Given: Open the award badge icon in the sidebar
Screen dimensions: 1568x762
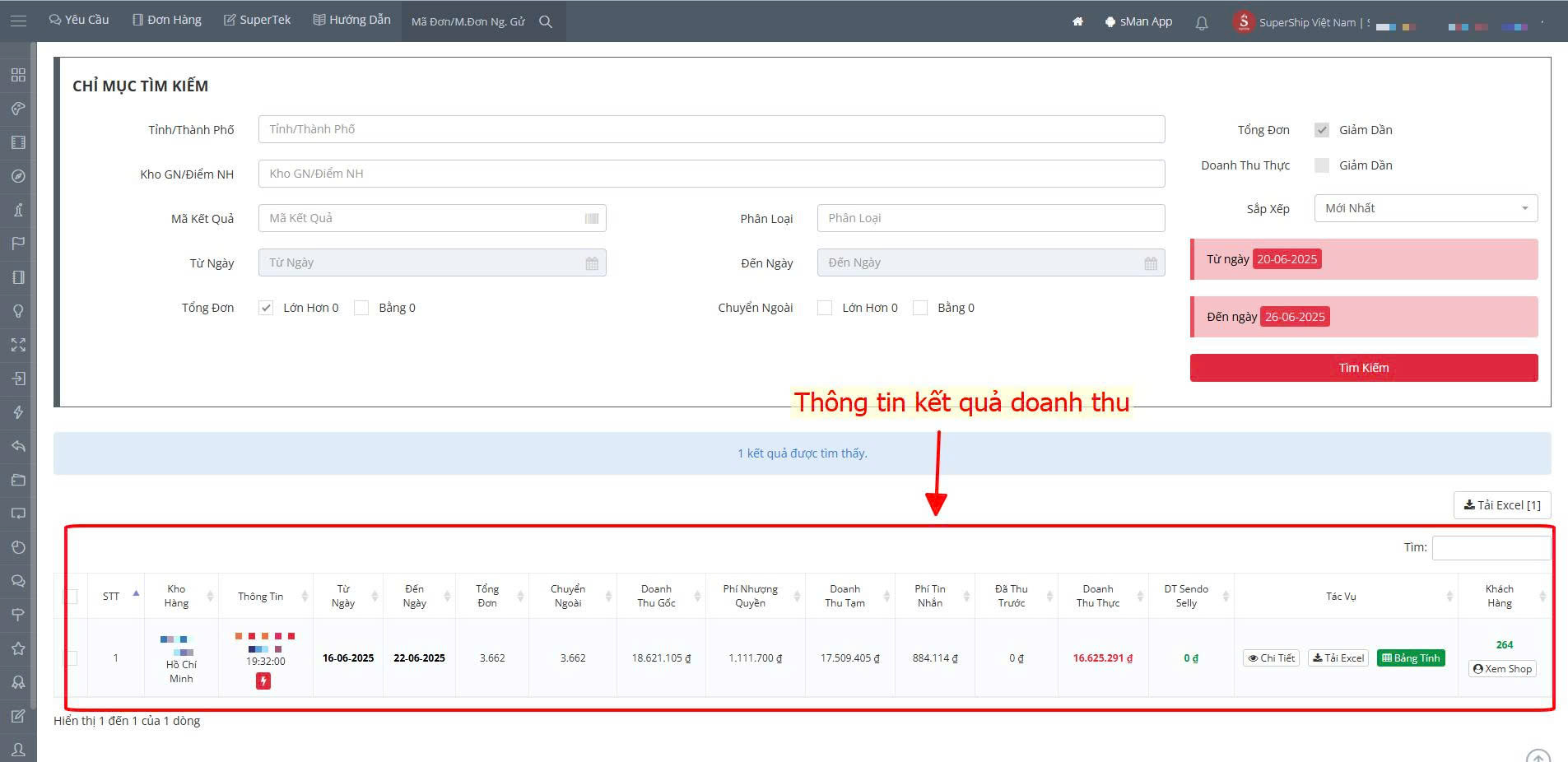Looking at the screenshot, I should tap(18, 682).
